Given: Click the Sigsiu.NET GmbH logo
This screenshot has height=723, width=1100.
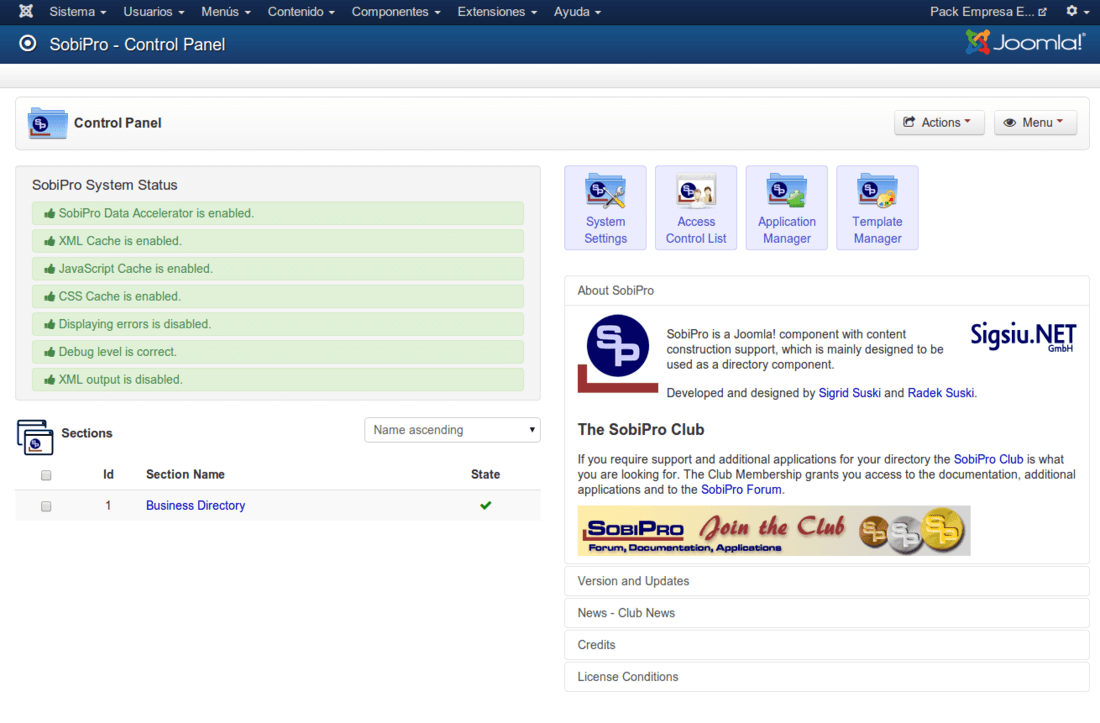Looking at the screenshot, I should (1023, 337).
